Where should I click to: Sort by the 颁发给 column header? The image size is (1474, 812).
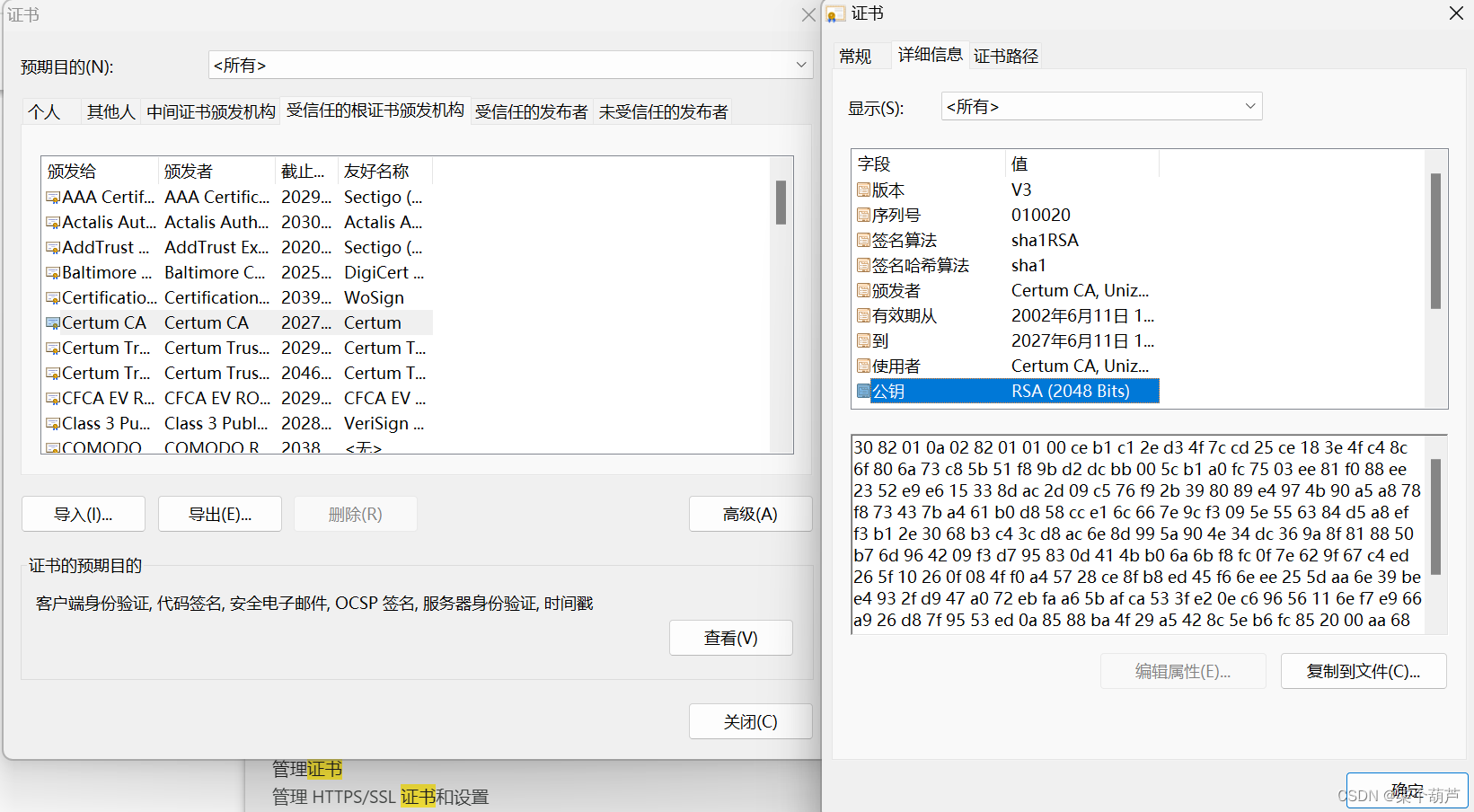coord(100,171)
